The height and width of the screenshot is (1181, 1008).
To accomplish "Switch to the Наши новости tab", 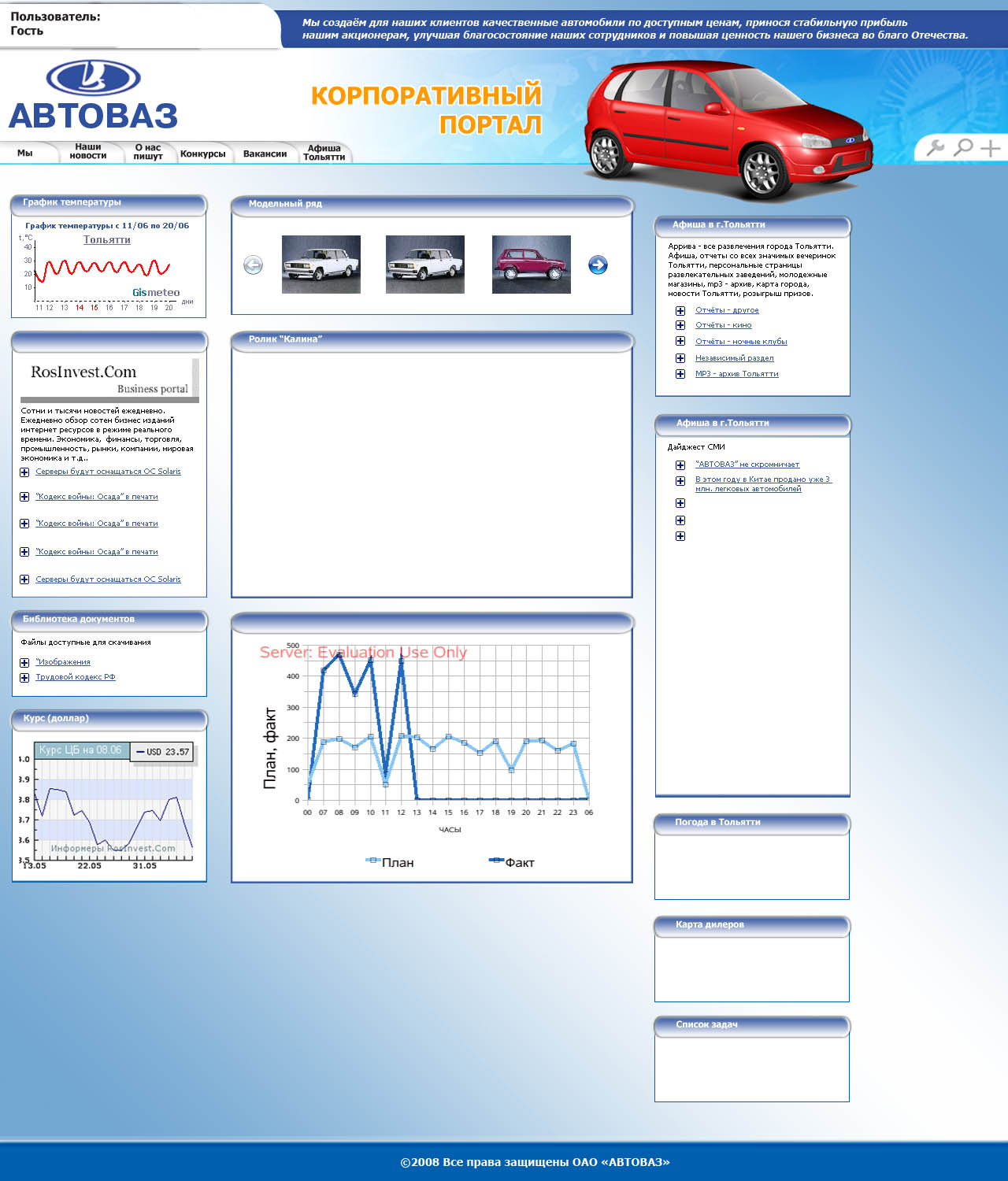I will [x=88, y=151].
